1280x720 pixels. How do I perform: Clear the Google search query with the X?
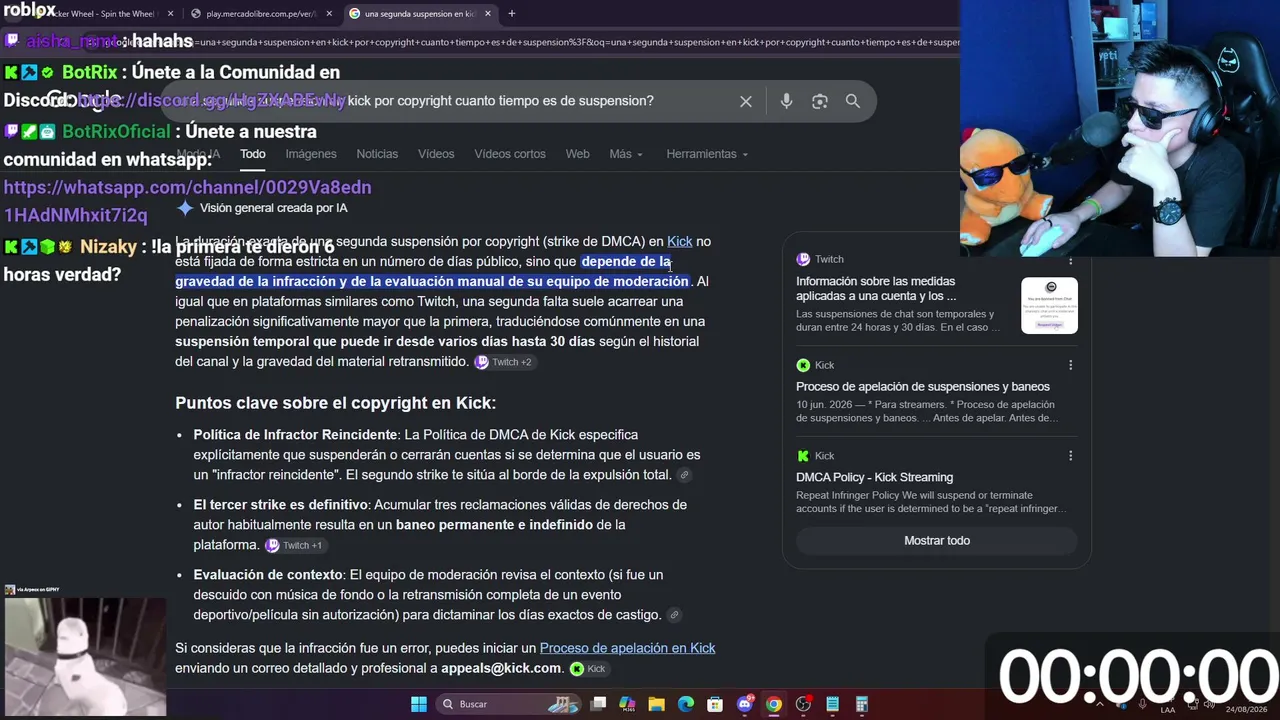click(x=746, y=101)
